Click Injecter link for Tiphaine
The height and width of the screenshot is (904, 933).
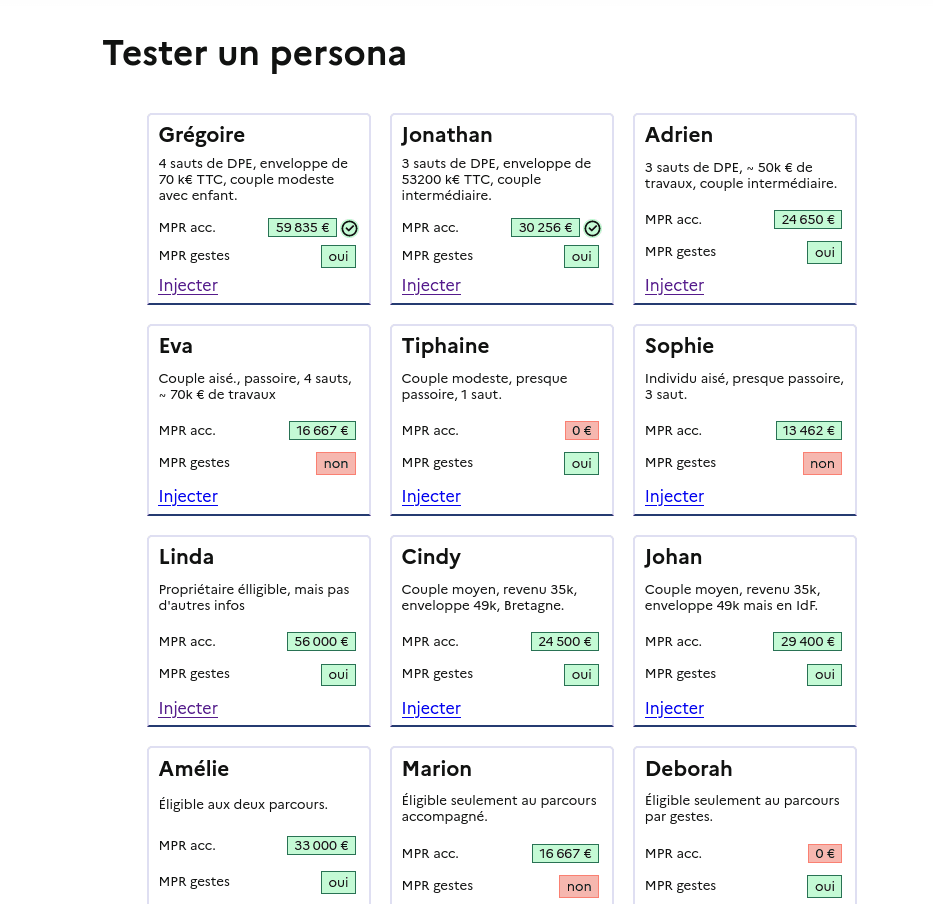431,496
